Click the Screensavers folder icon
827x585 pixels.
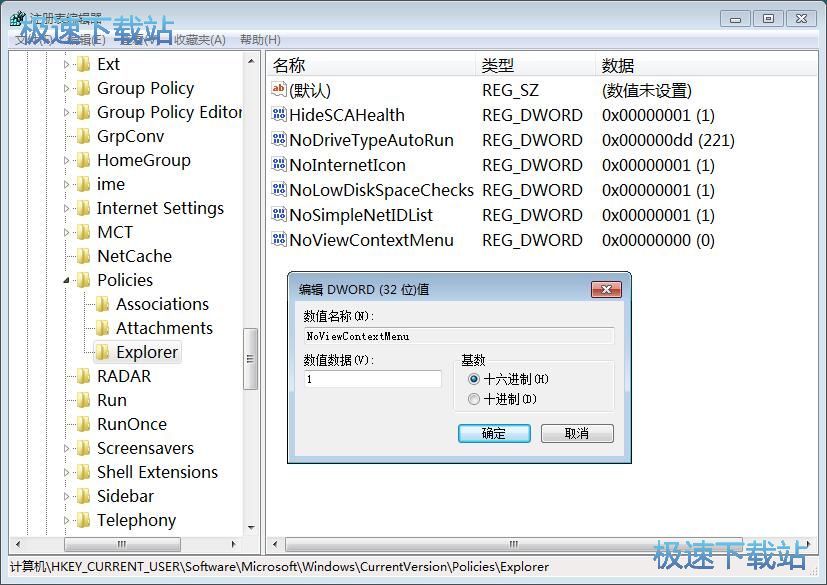point(83,448)
